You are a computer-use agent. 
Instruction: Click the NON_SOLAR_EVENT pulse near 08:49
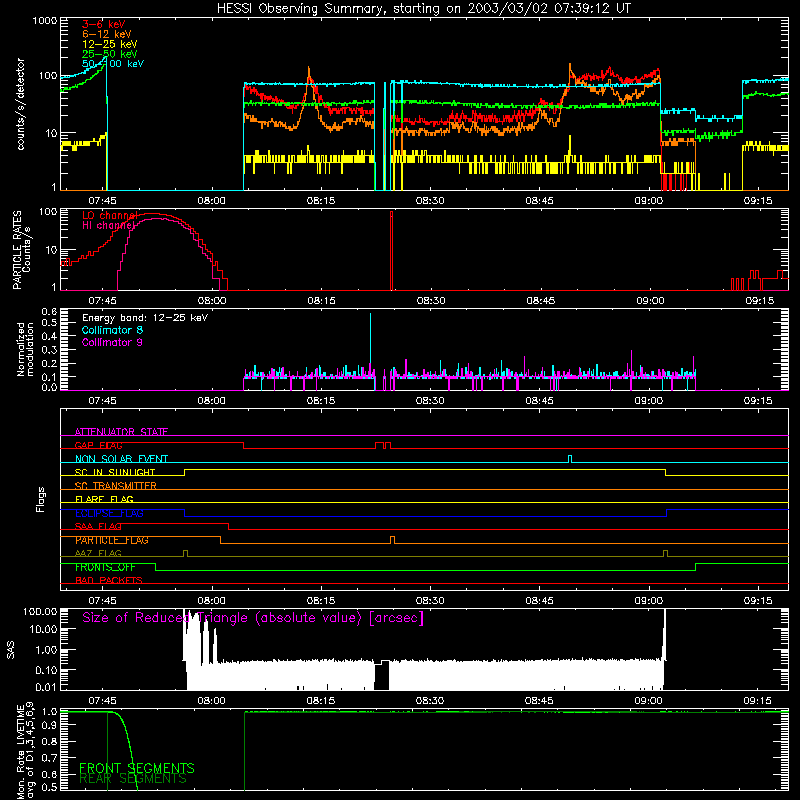click(570, 459)
